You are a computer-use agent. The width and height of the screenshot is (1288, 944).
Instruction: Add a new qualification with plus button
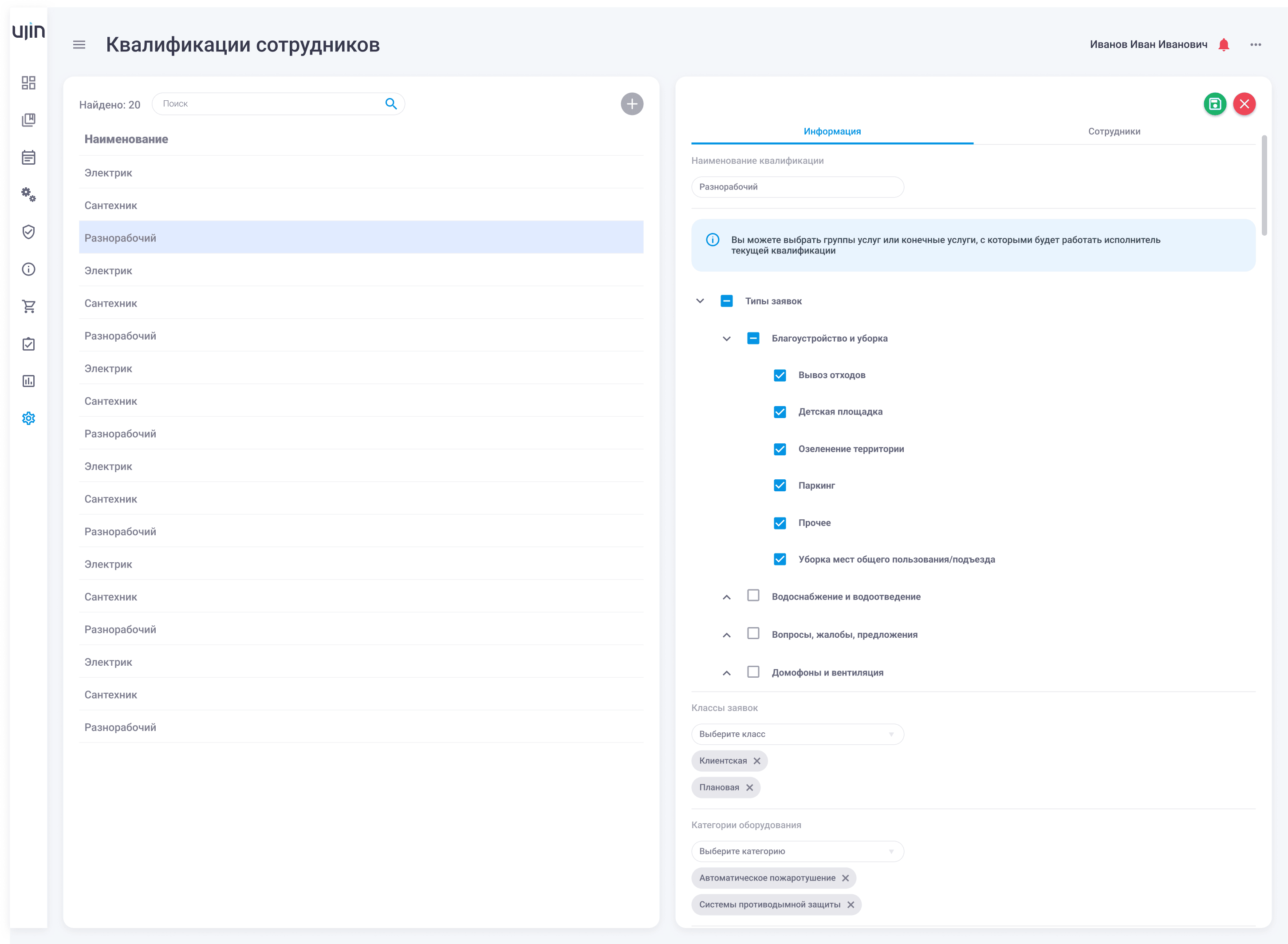click(x=632, y=104)
